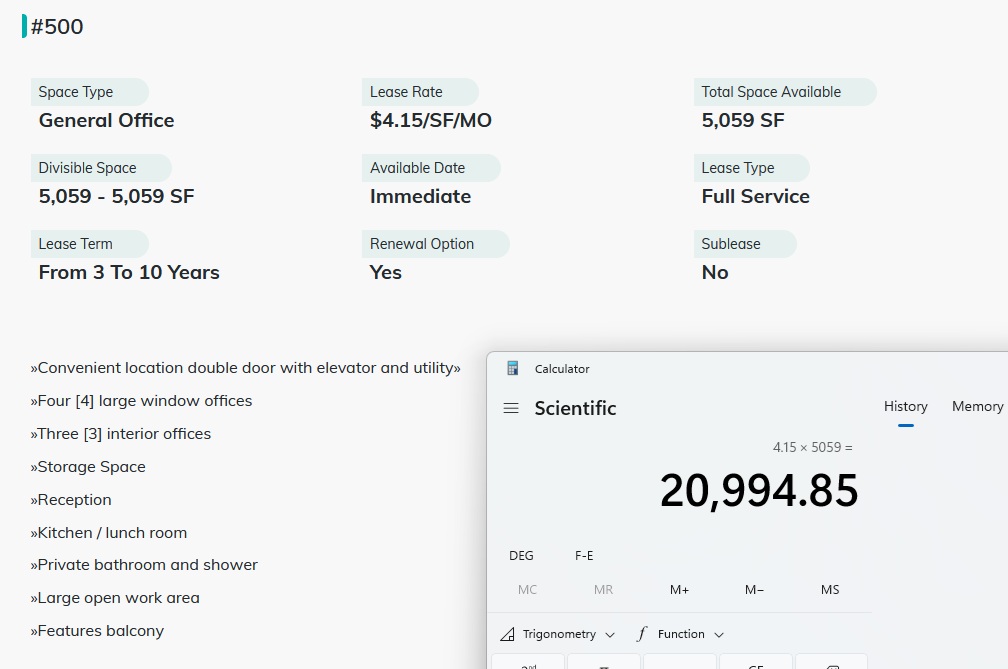Click the 'Lease Type' label

pyautogui.click(x=737, y=168)
